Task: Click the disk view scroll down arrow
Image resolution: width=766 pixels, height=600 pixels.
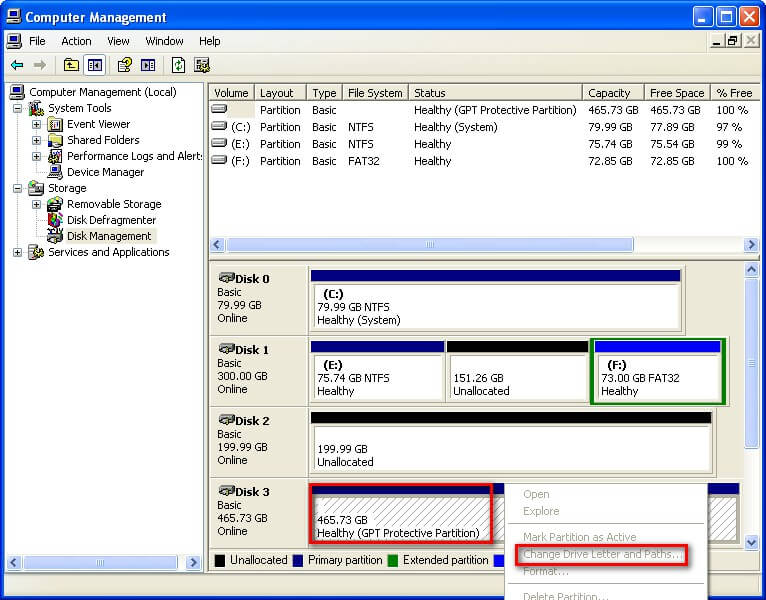Action: [x=751, y=541]
